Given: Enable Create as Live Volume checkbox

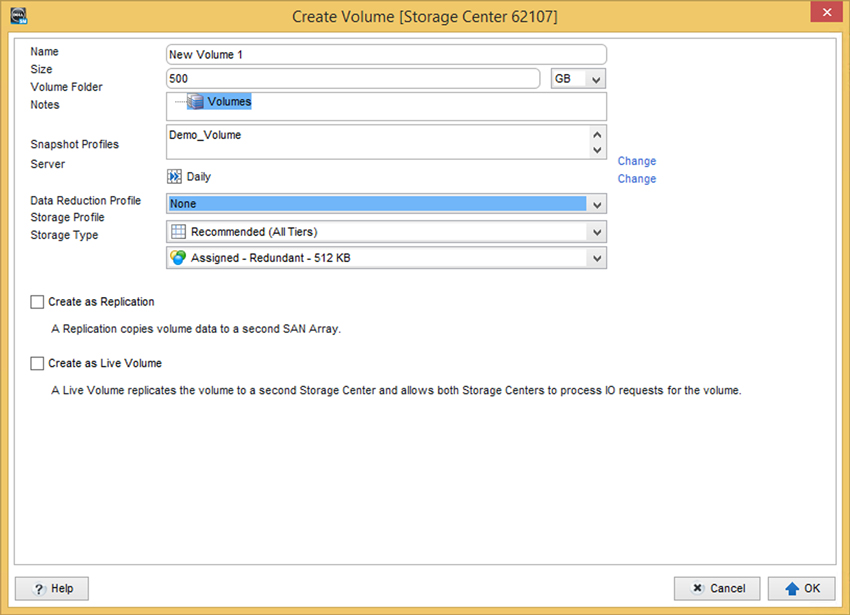Looking at the screenshot, I should (x=37, y=363).
